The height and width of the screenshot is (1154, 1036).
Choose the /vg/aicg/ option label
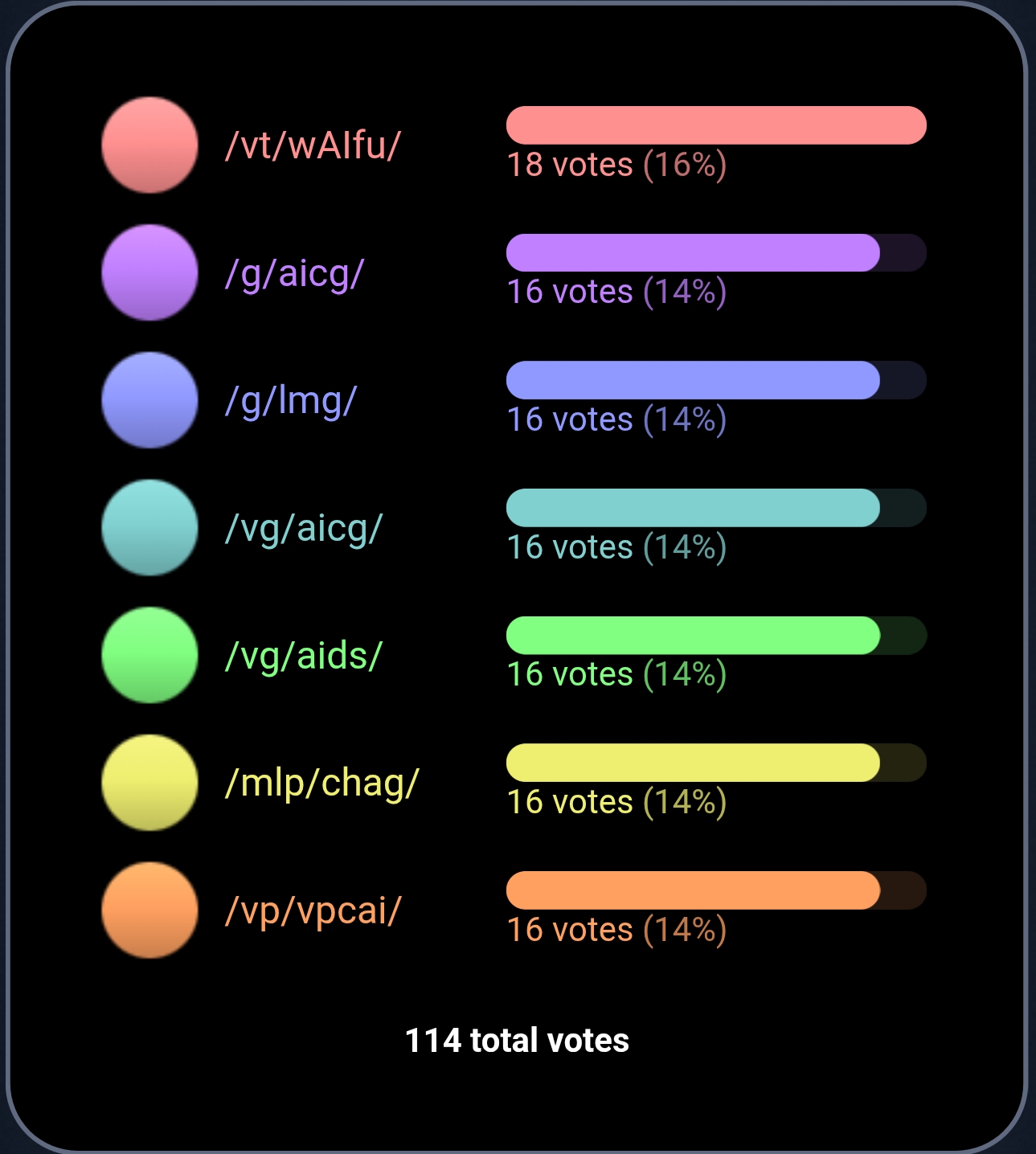coord(304,529)
